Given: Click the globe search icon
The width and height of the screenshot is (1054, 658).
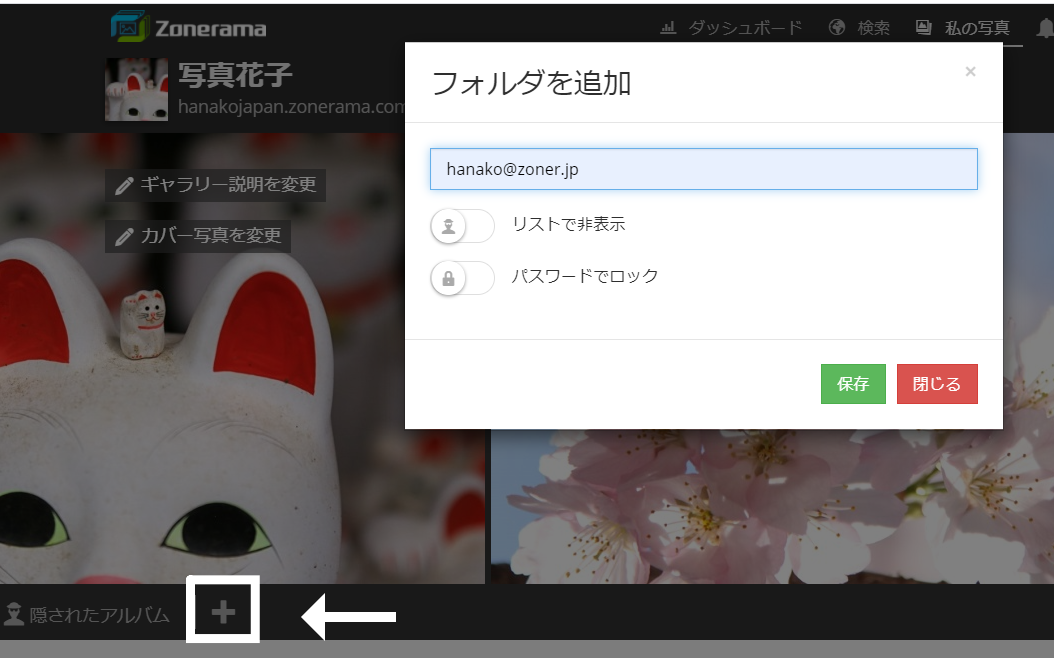Looking at the screenshot, I should [837, 28].
